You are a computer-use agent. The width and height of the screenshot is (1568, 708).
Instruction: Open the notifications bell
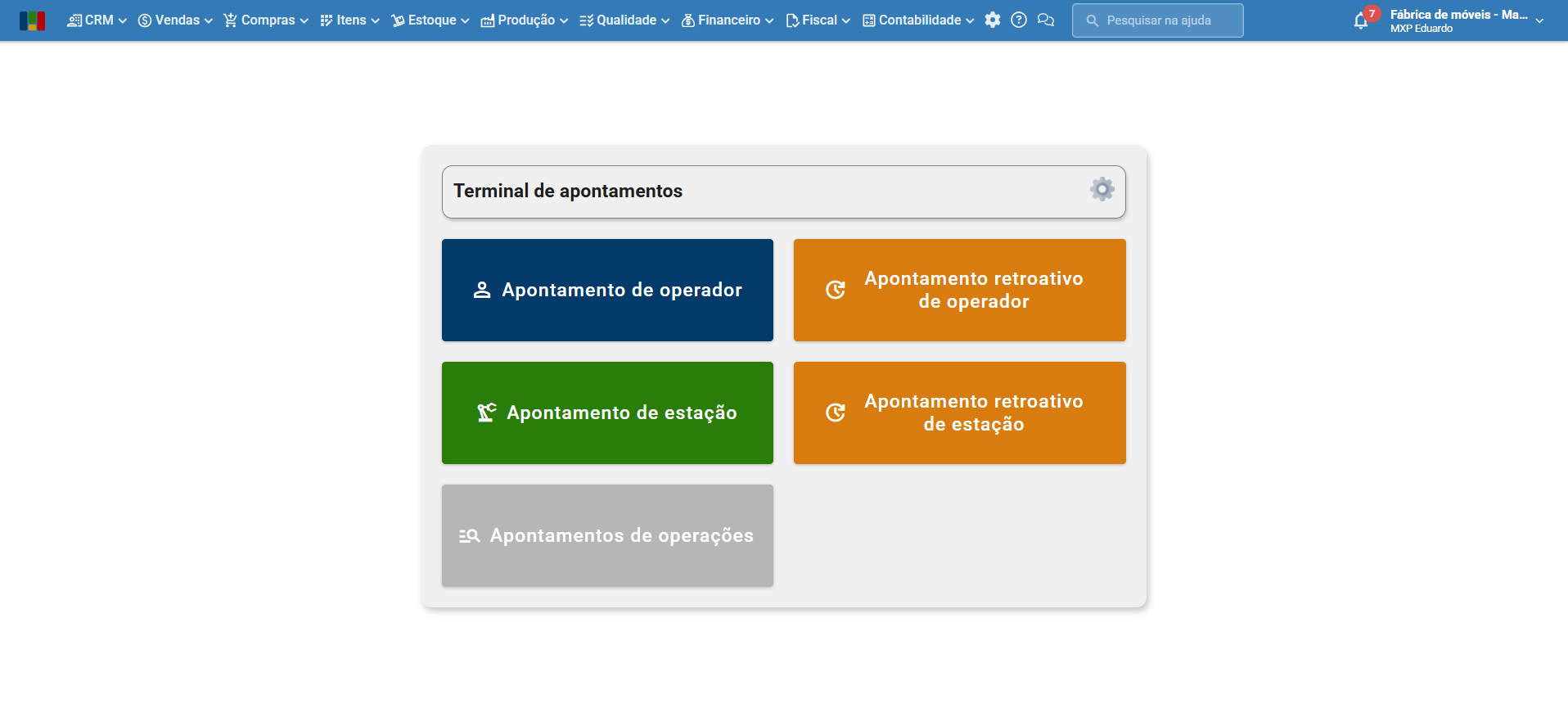tap(1361, 21)
